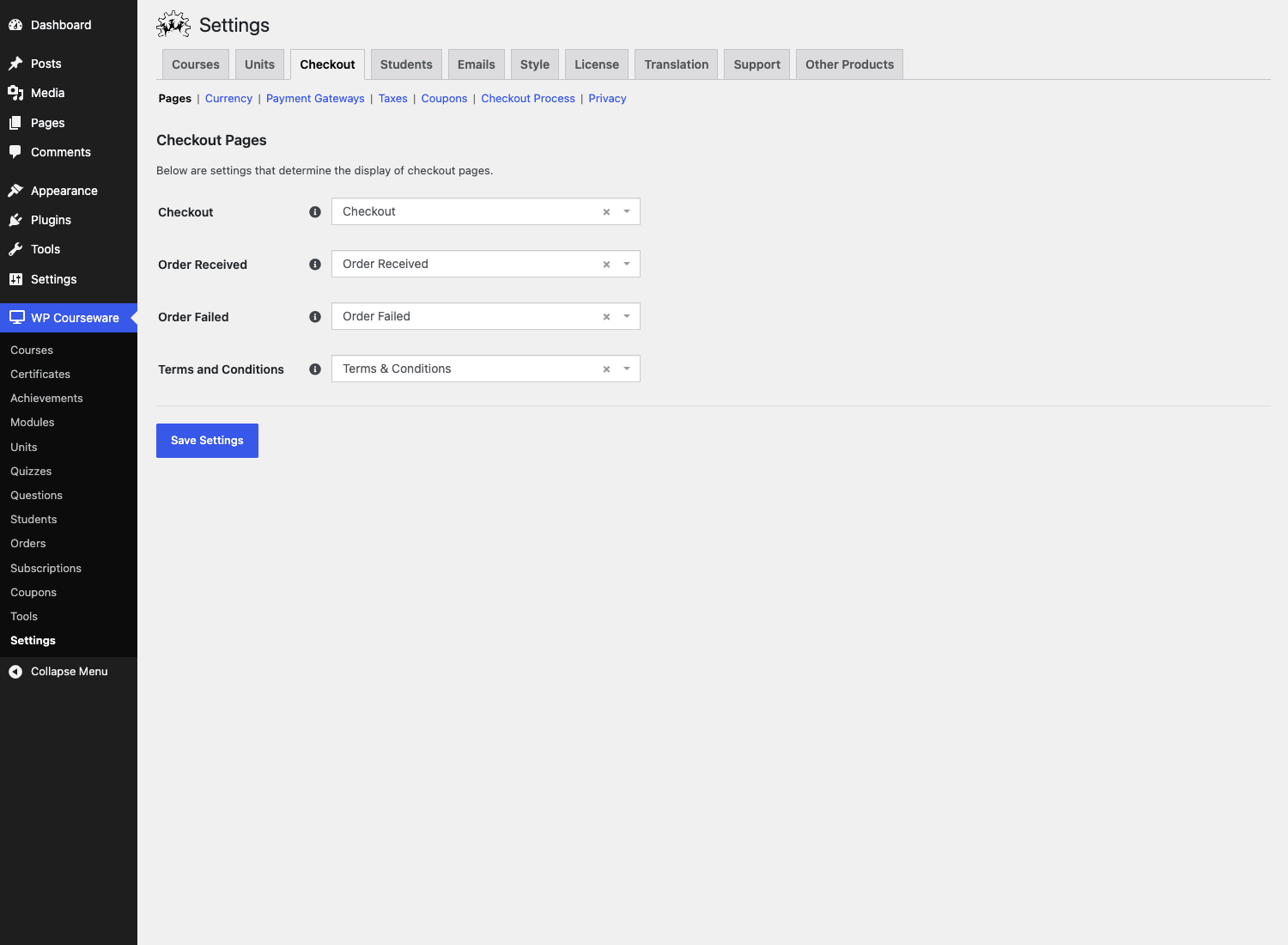
Task: Open the Style settings tab
Action: point(535,64)
